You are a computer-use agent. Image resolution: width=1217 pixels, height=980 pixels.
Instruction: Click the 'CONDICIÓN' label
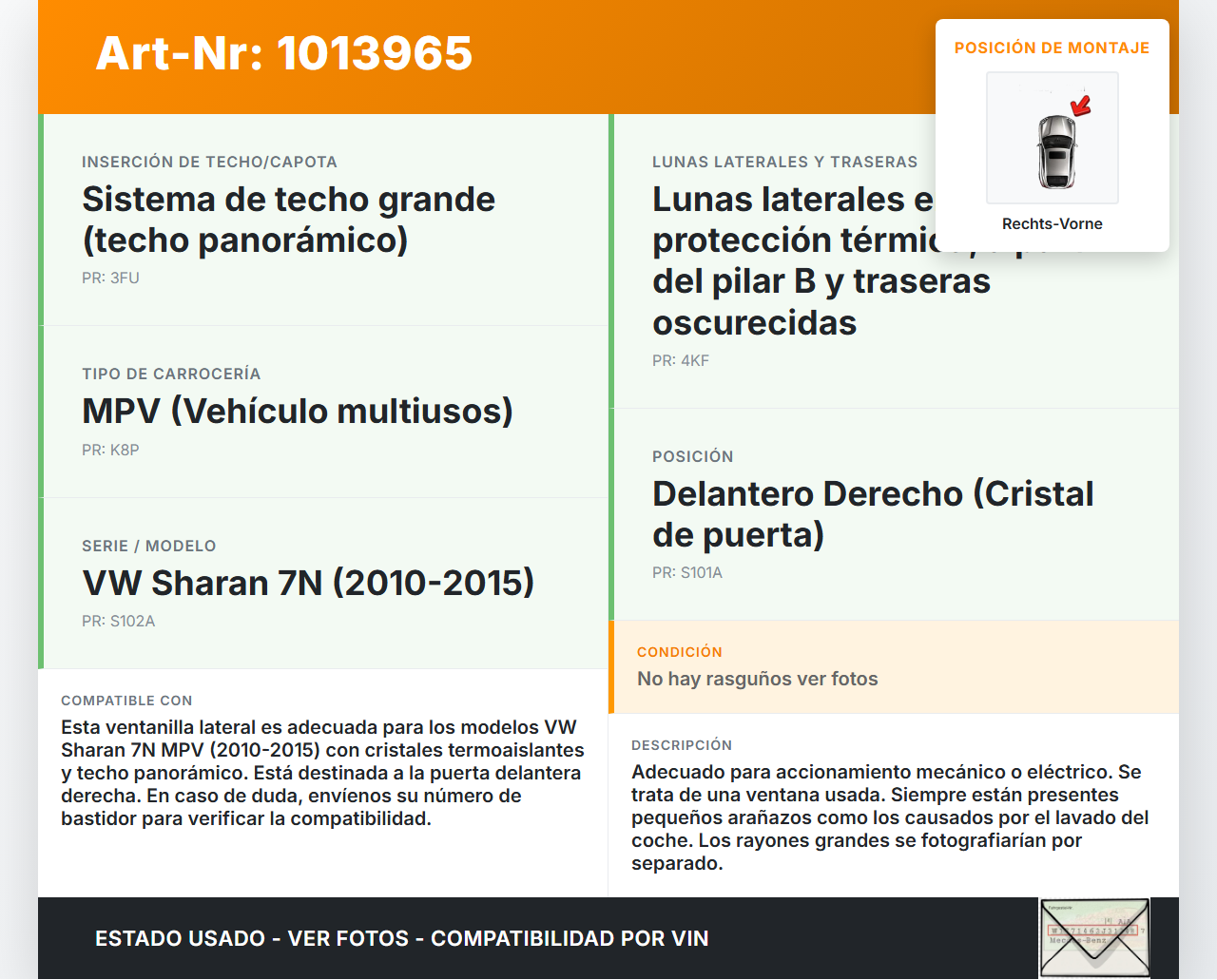click(x=680, y=652)
